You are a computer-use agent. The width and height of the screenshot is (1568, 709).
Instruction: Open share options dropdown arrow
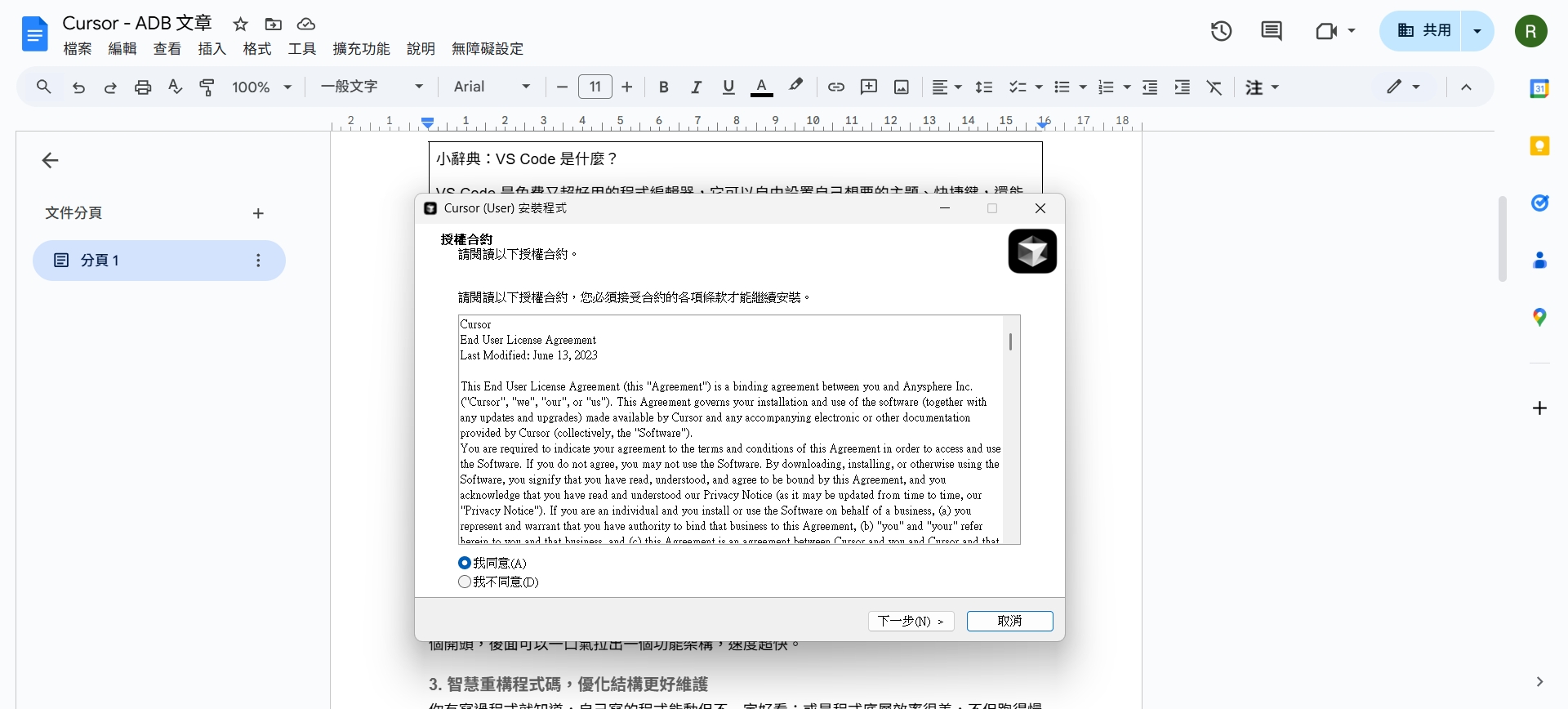pyautogui.click(x=1477, y=31)
